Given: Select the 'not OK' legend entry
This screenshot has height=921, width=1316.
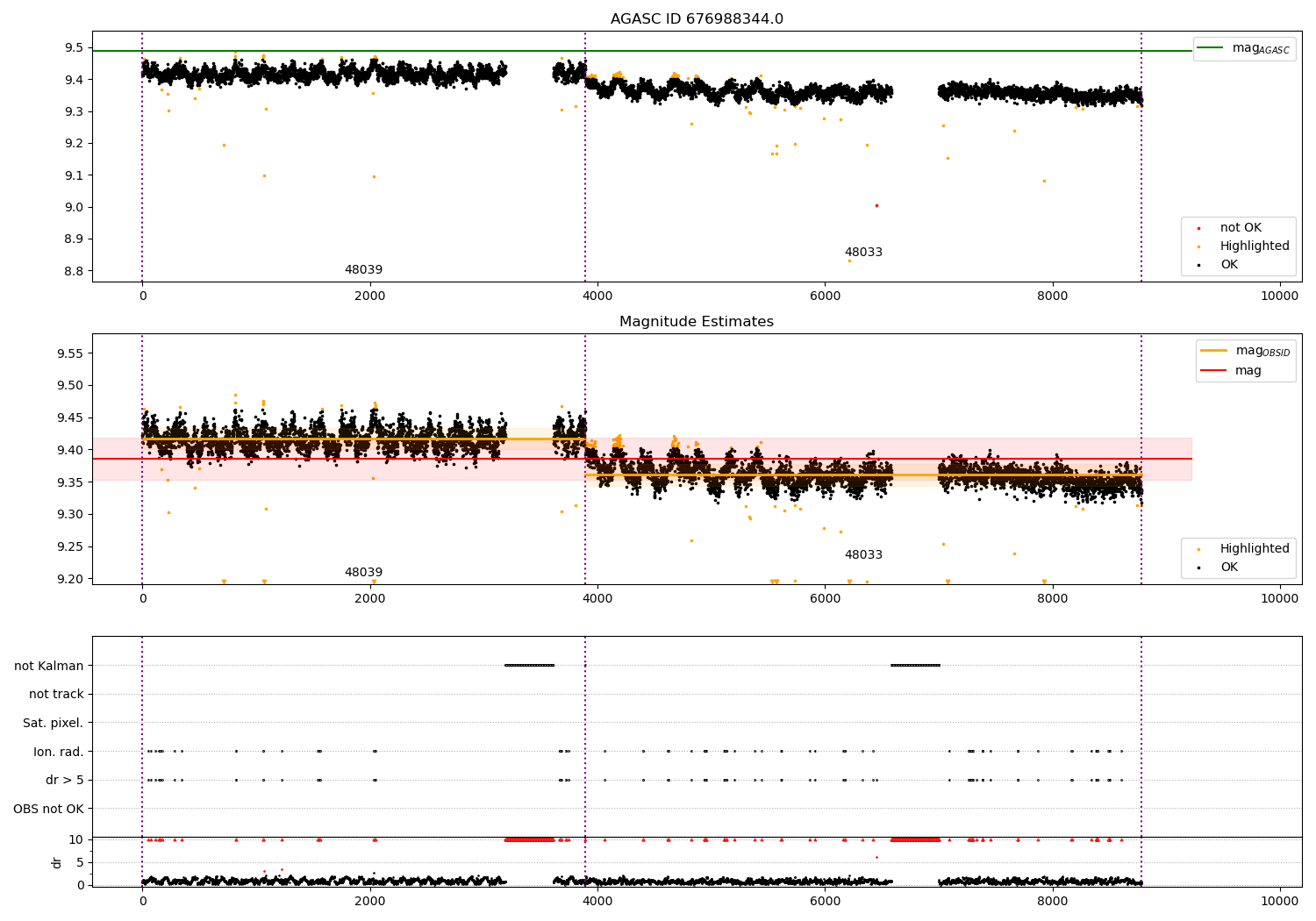Looking at the screenshot, I should point(1241,228).
